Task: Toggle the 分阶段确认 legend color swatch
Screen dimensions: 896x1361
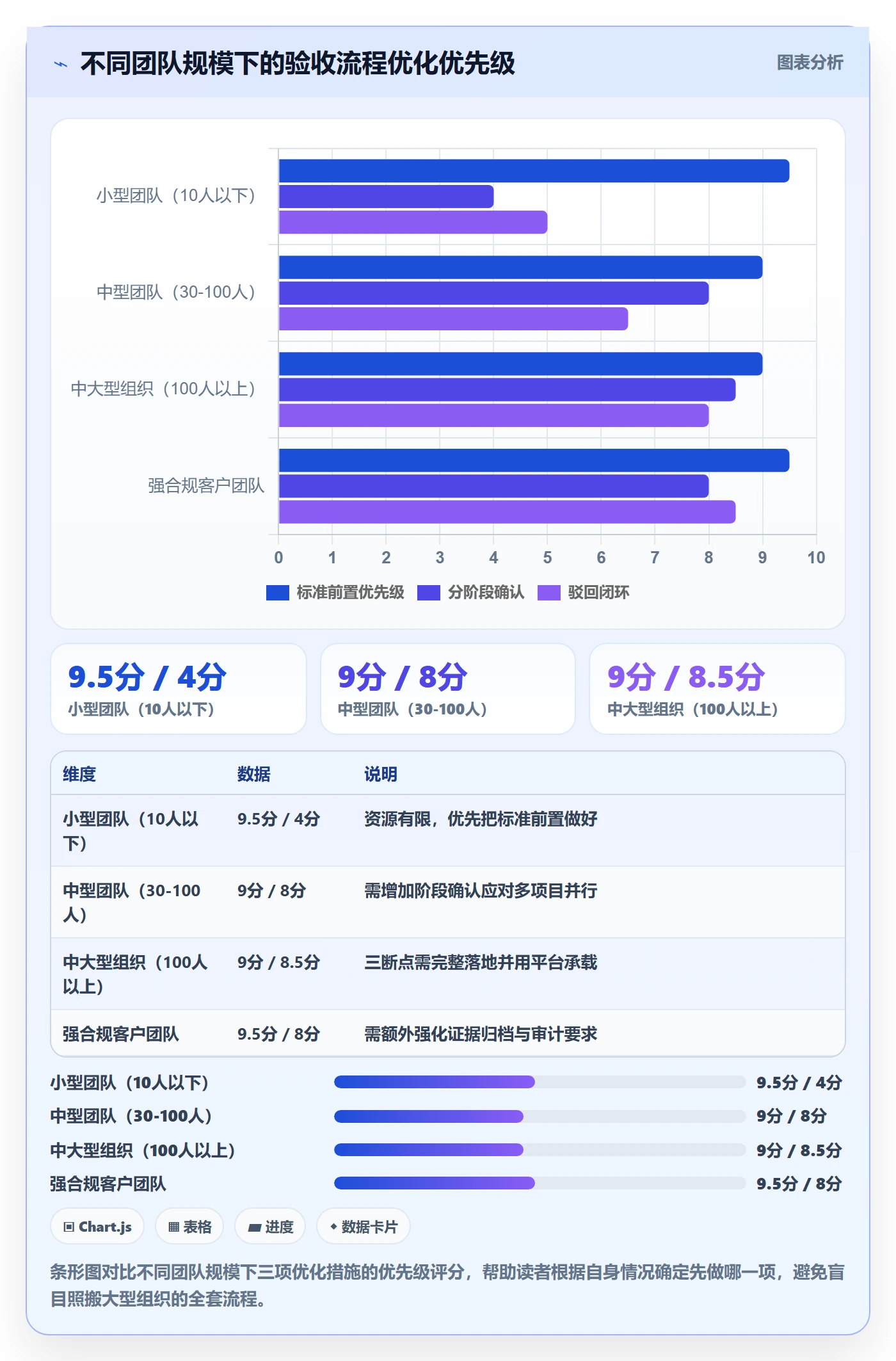Action: click(x=429, y=593)
